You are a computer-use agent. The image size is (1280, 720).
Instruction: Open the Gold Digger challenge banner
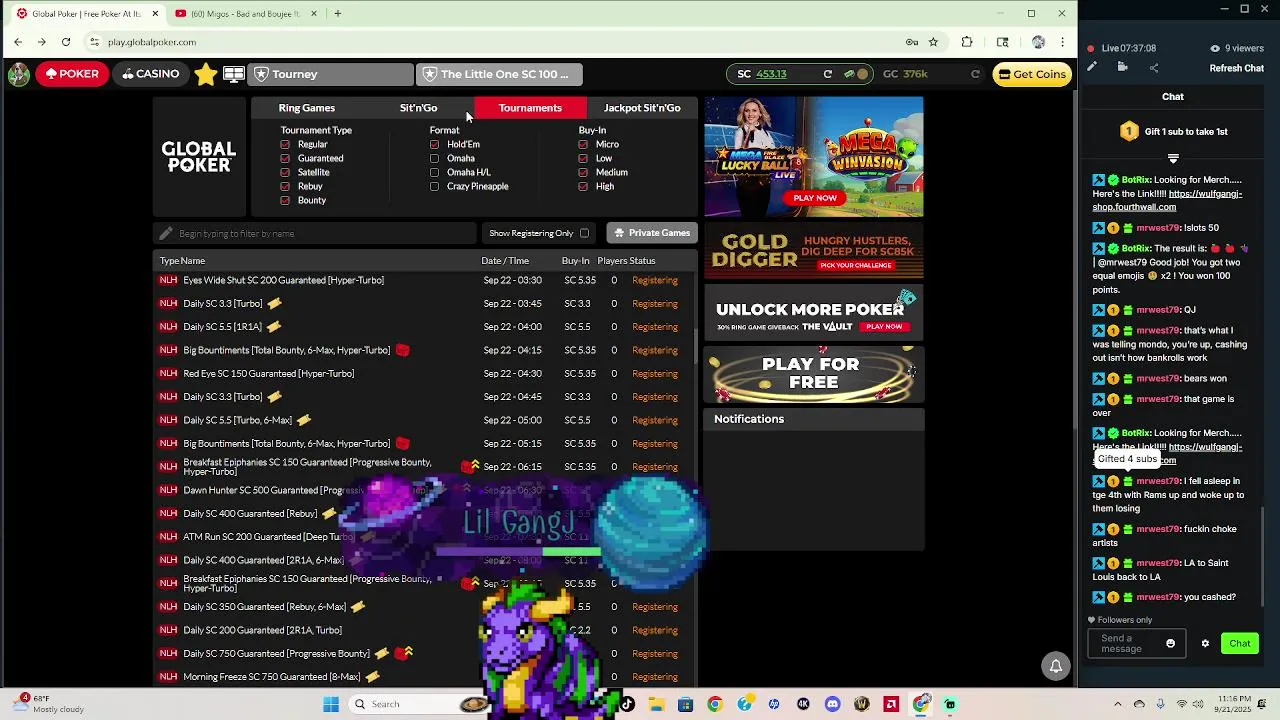coord(814,251)
